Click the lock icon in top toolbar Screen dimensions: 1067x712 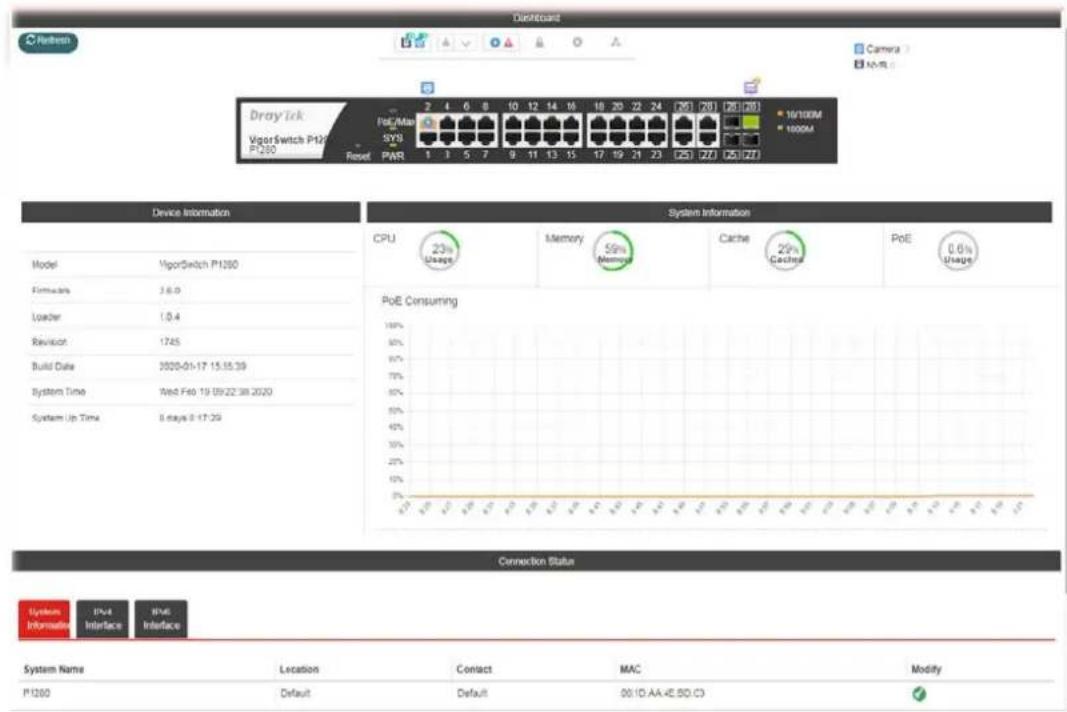540,42
